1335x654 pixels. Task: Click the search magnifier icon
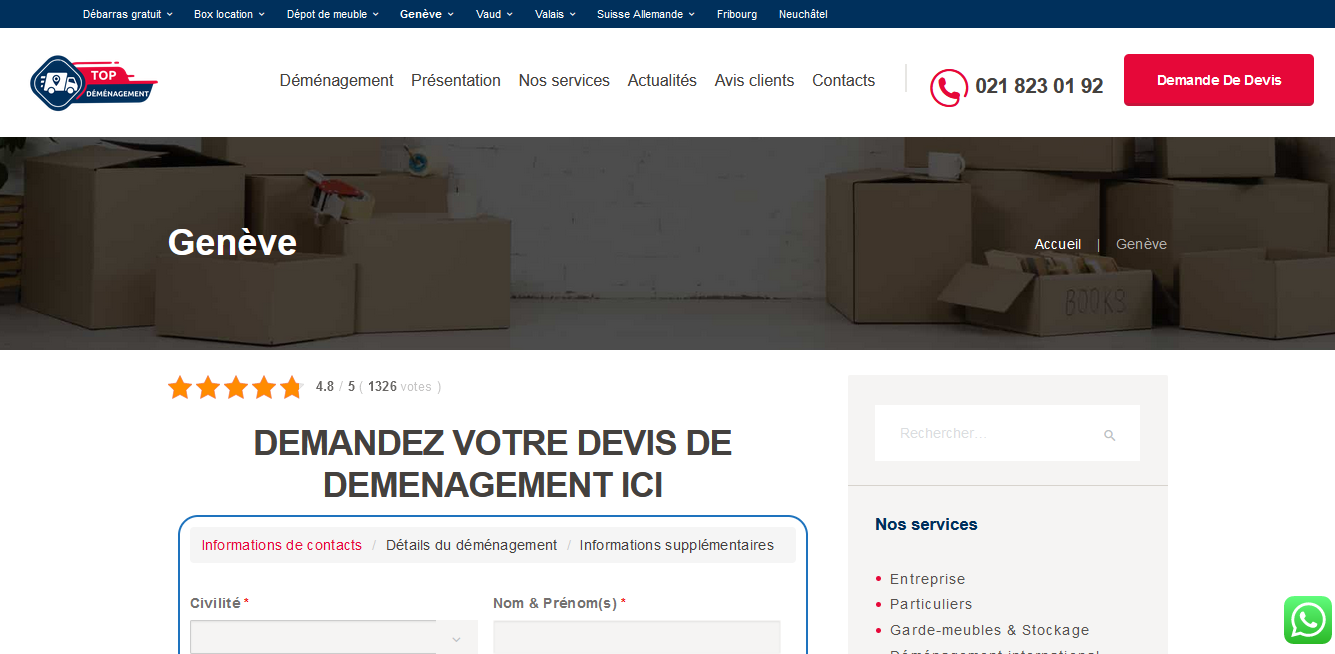(1109, 435)
